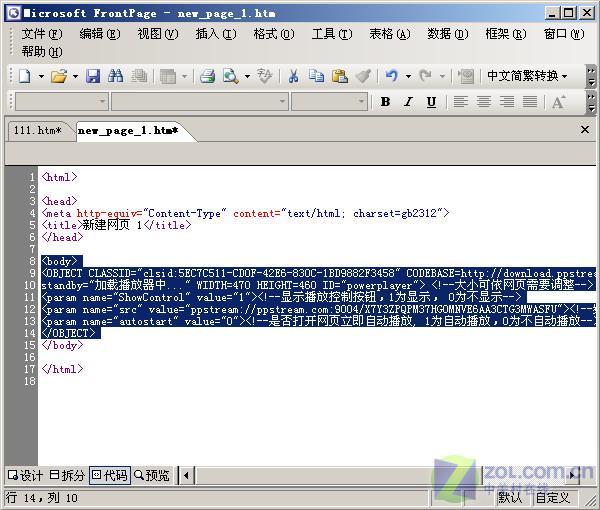Toggle Bold formatting

point(385,101)
